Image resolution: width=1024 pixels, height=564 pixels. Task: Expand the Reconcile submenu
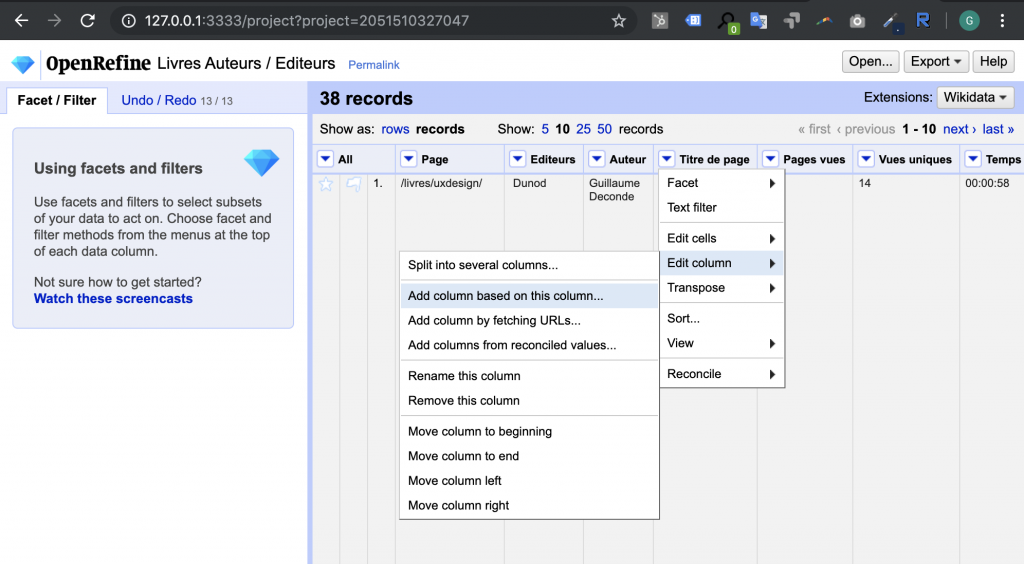(x=722, y=374)
